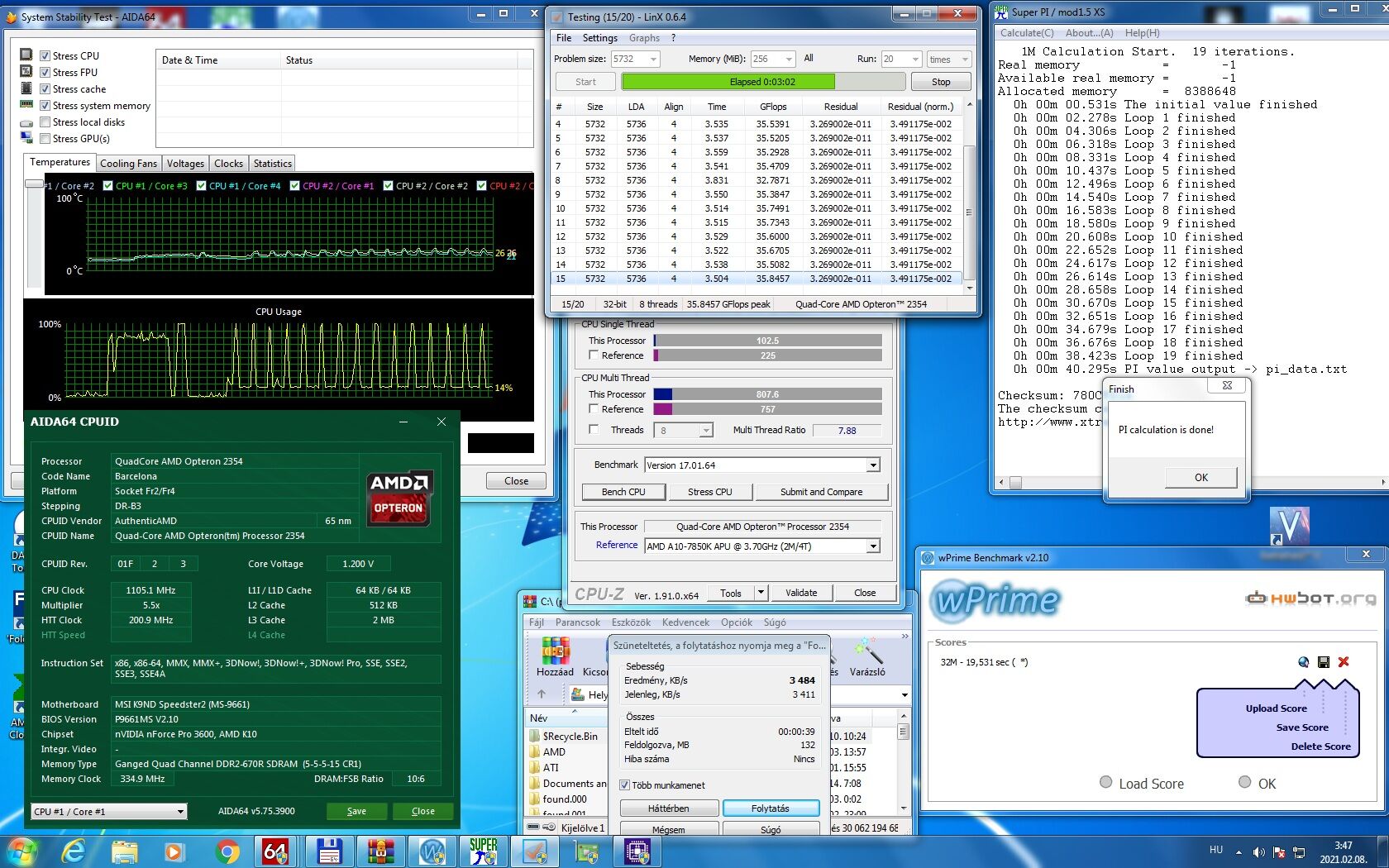The height and width of the screenshot is (868, 1389).
Task: Toggle Stress cache checkbox
Action: (x=45, y=89)
